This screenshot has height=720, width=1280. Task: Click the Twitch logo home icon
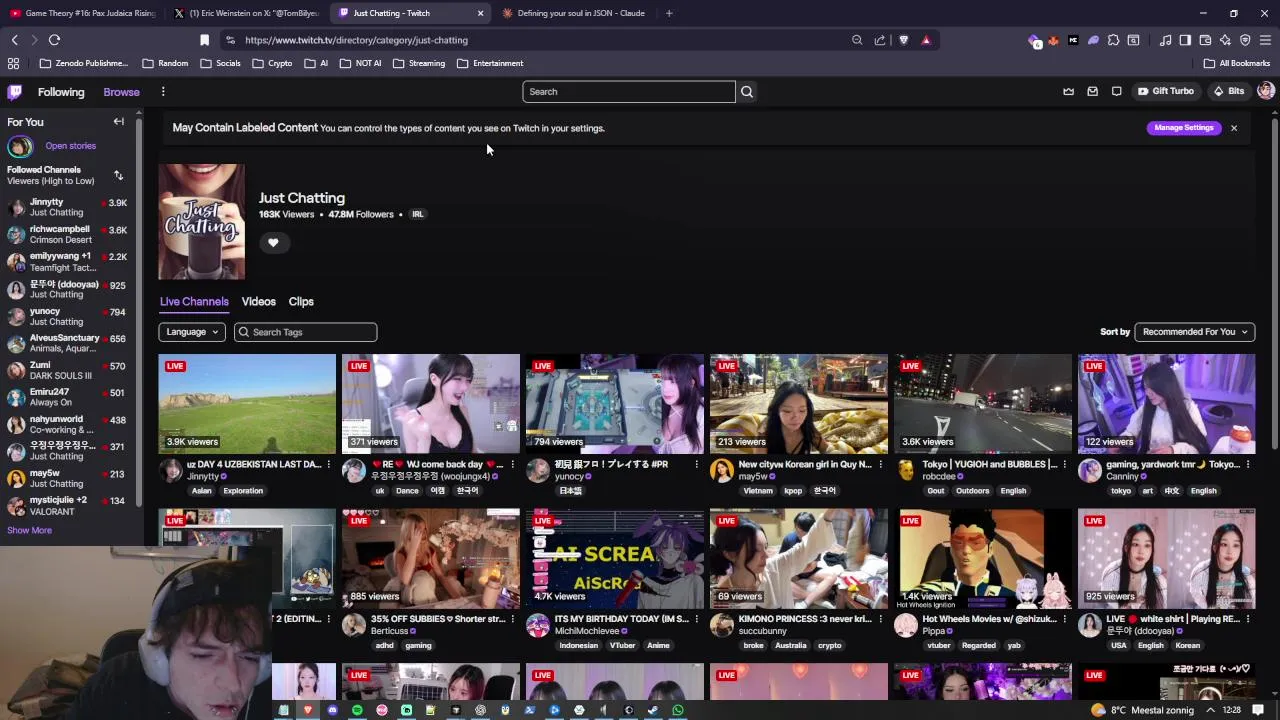[15, 92]
